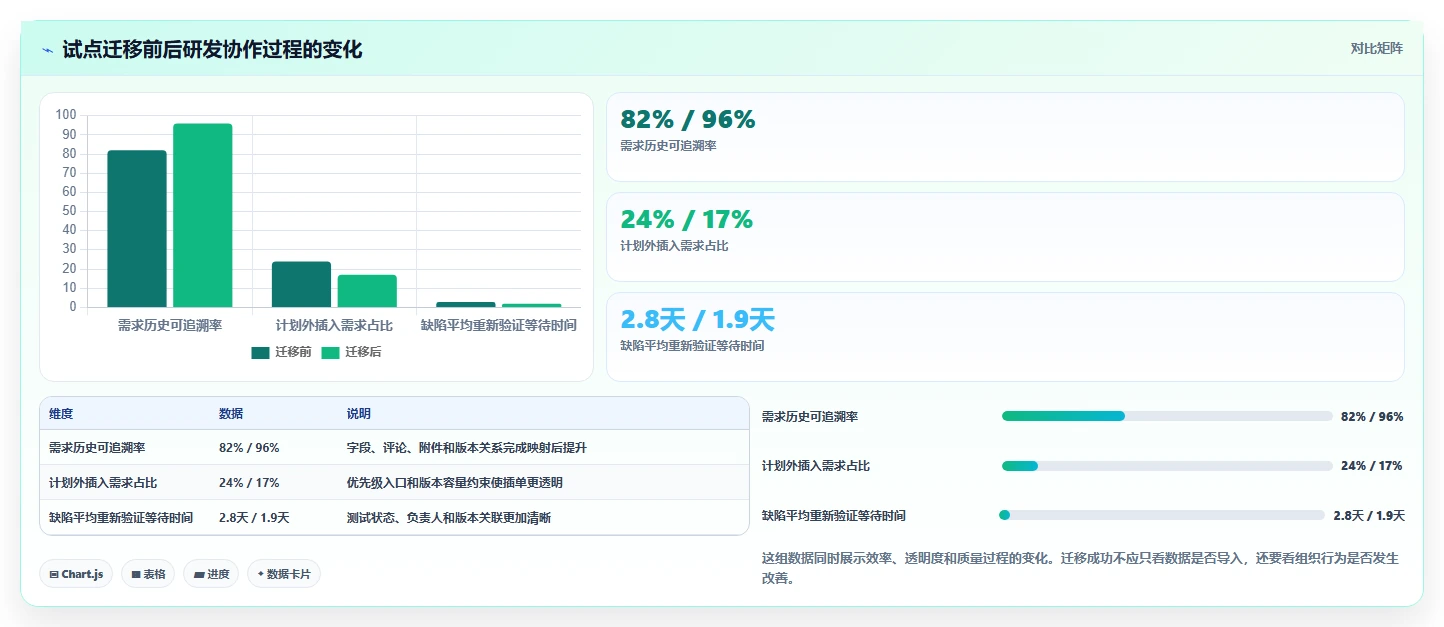Click the title 试点迁移前后研发协作过程的变化
The image size is (1444, 627).
(212, 50)
